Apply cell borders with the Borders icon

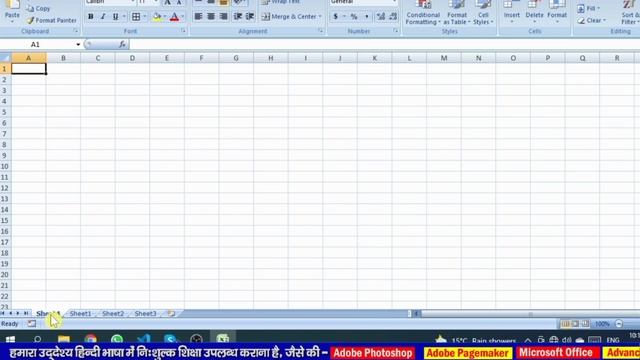(136, 17)
